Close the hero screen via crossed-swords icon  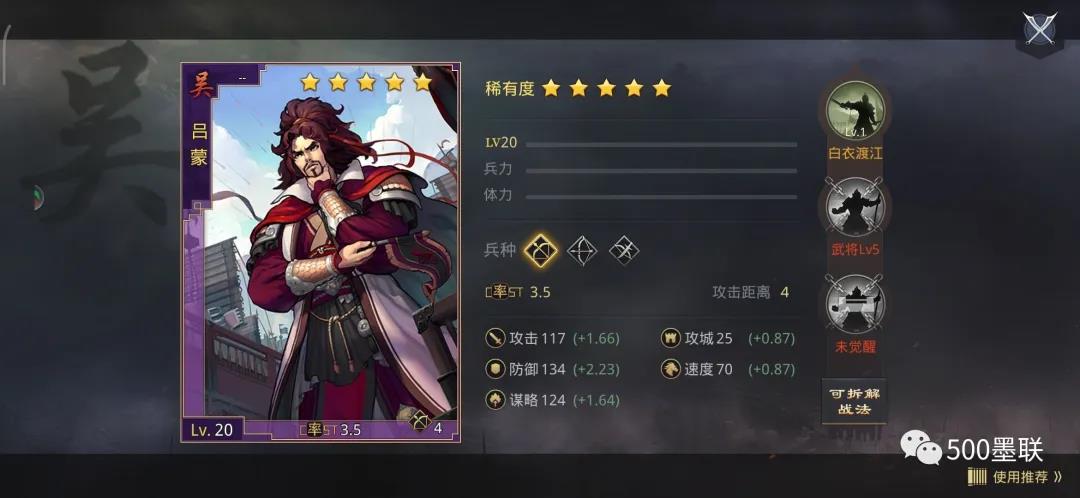pos(1039,29)
